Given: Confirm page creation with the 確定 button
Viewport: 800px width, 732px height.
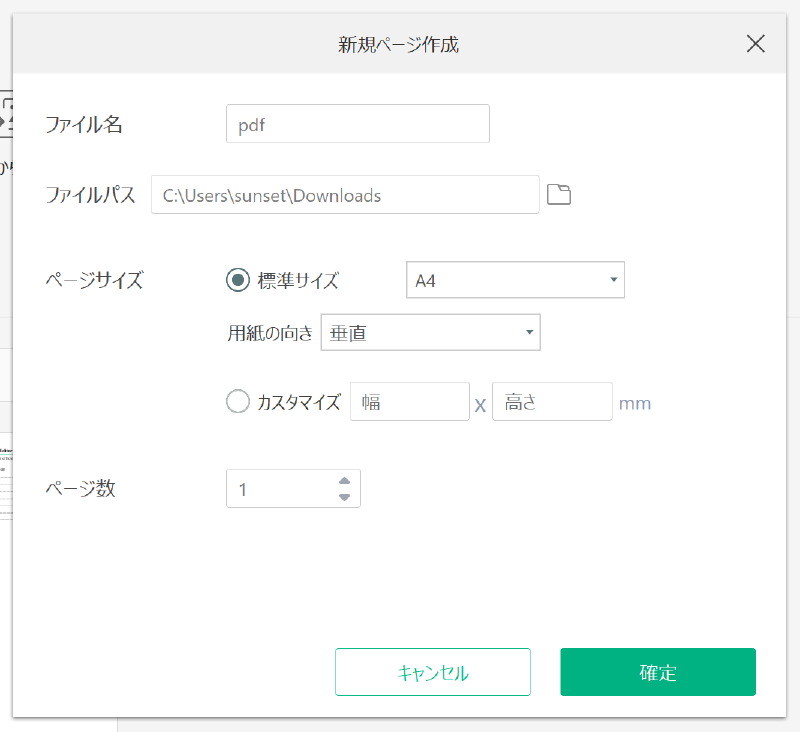Looking at the screenshot, I should [x=657, y=672].
